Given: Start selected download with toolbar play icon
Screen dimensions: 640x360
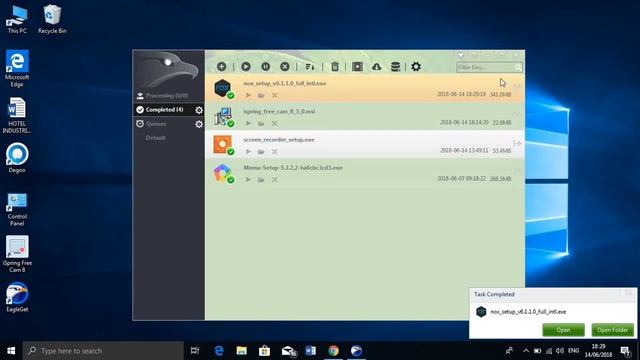Looking at the screenshot, I should click(x=246, y=67).
